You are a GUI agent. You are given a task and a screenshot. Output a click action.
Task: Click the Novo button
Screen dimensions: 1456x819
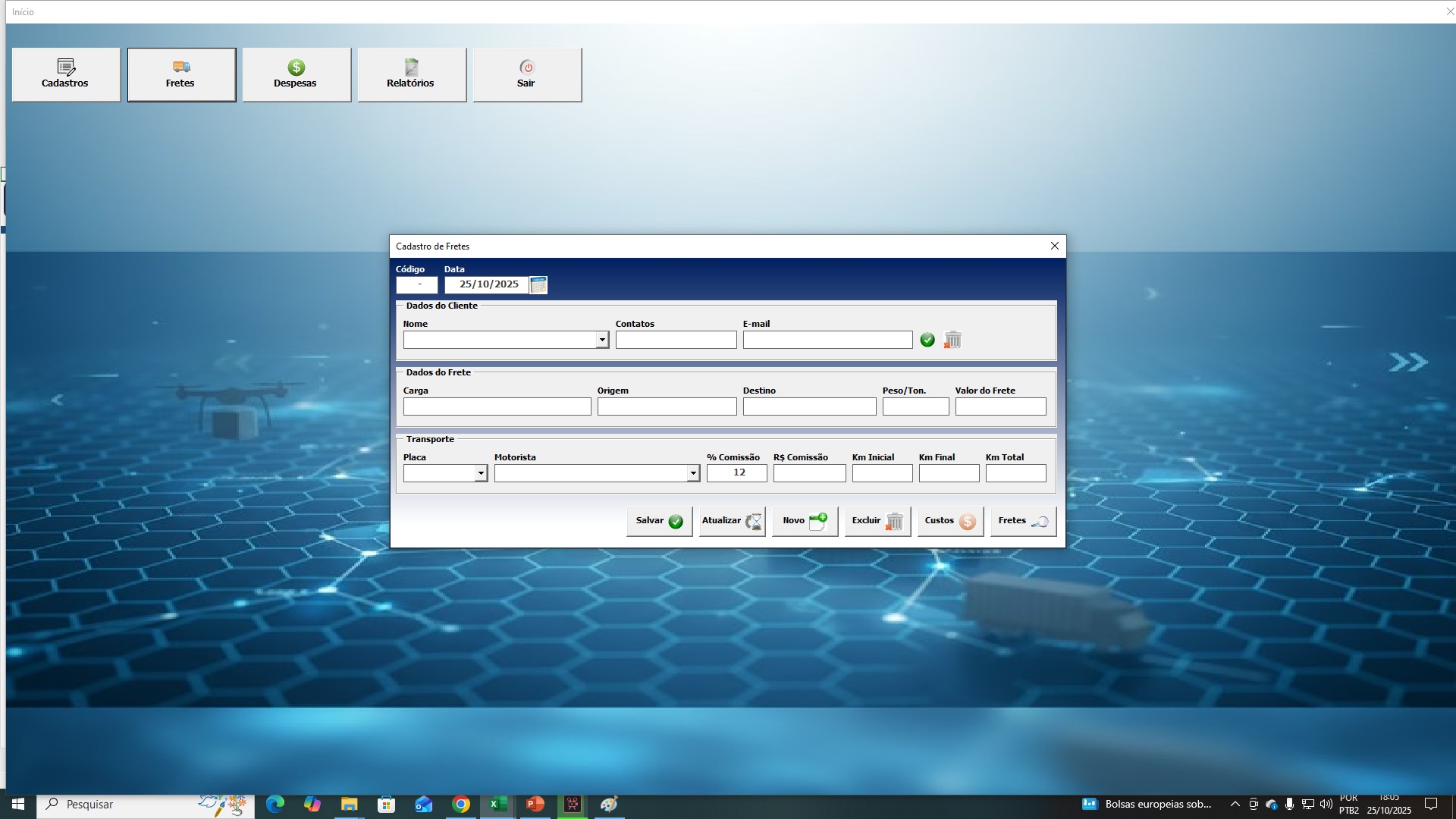coord(805,521)
